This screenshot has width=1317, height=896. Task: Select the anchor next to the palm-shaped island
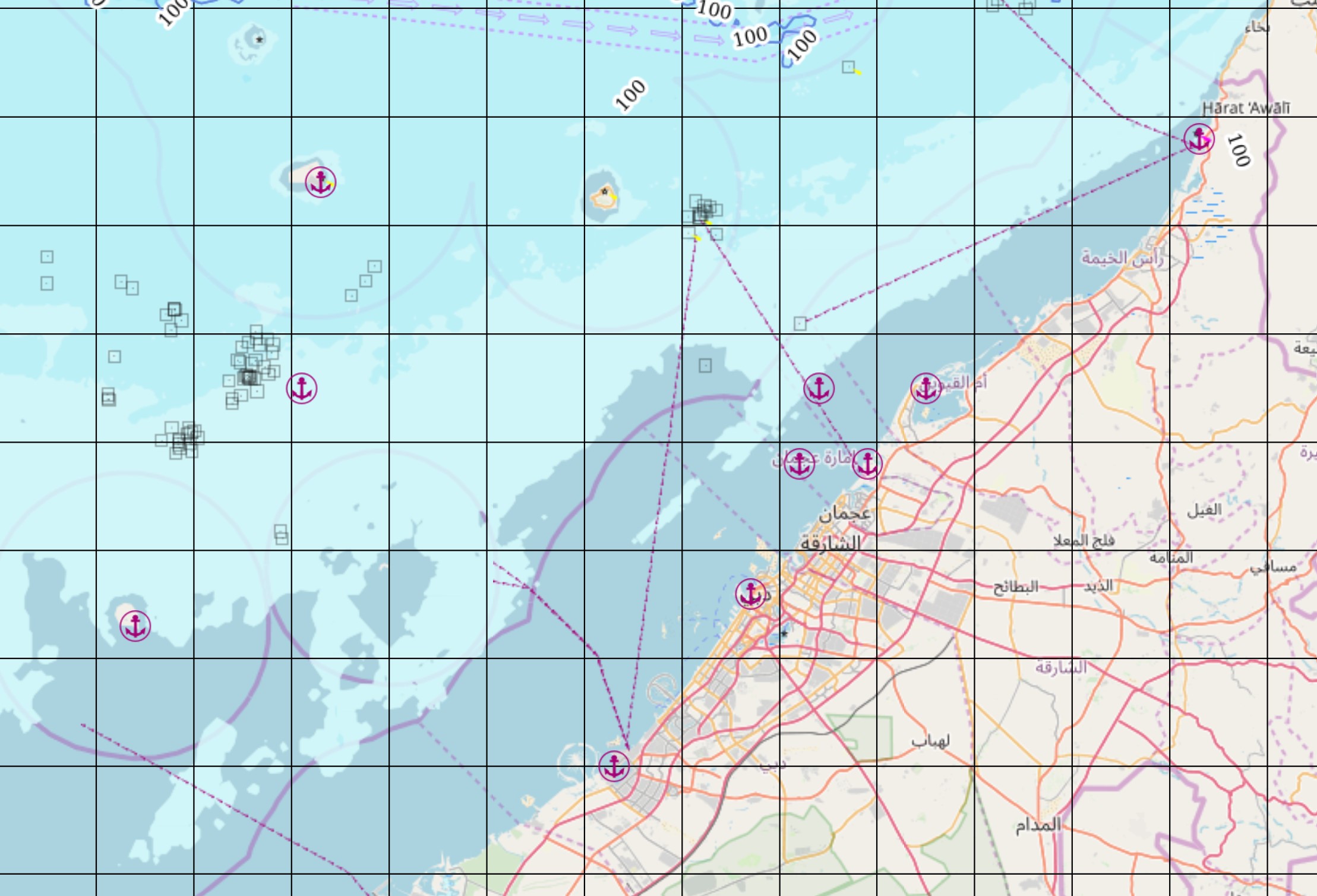tap(614, 766)
